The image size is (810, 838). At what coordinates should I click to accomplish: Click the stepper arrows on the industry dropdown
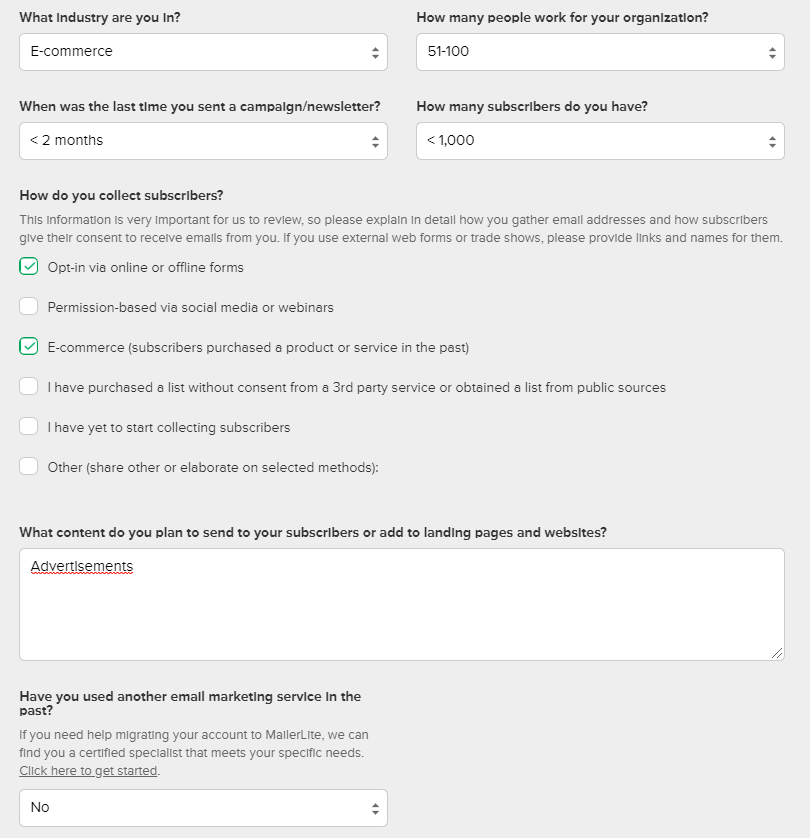(375, 53)
